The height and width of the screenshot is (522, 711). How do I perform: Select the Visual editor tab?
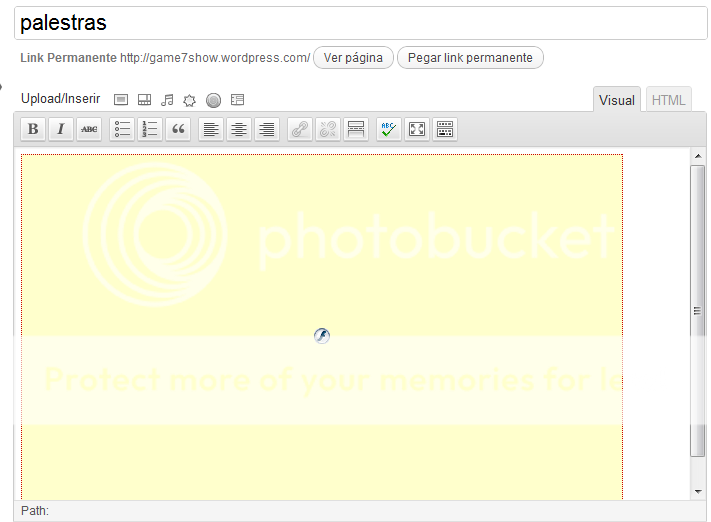point(617,100)
